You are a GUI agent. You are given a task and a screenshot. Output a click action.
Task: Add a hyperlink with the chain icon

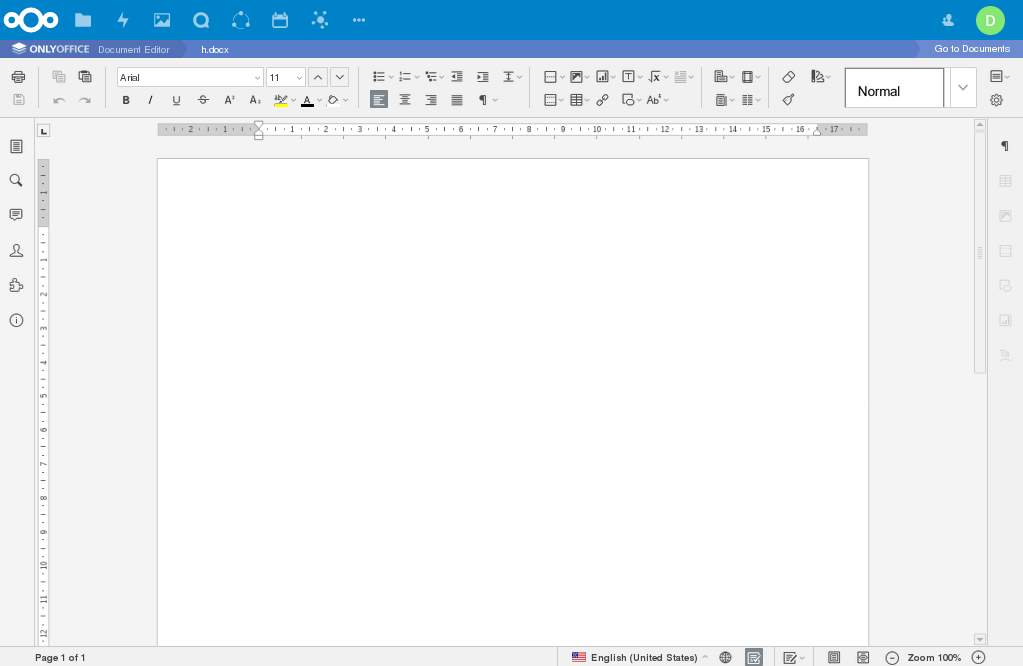[x=602, y=100]
